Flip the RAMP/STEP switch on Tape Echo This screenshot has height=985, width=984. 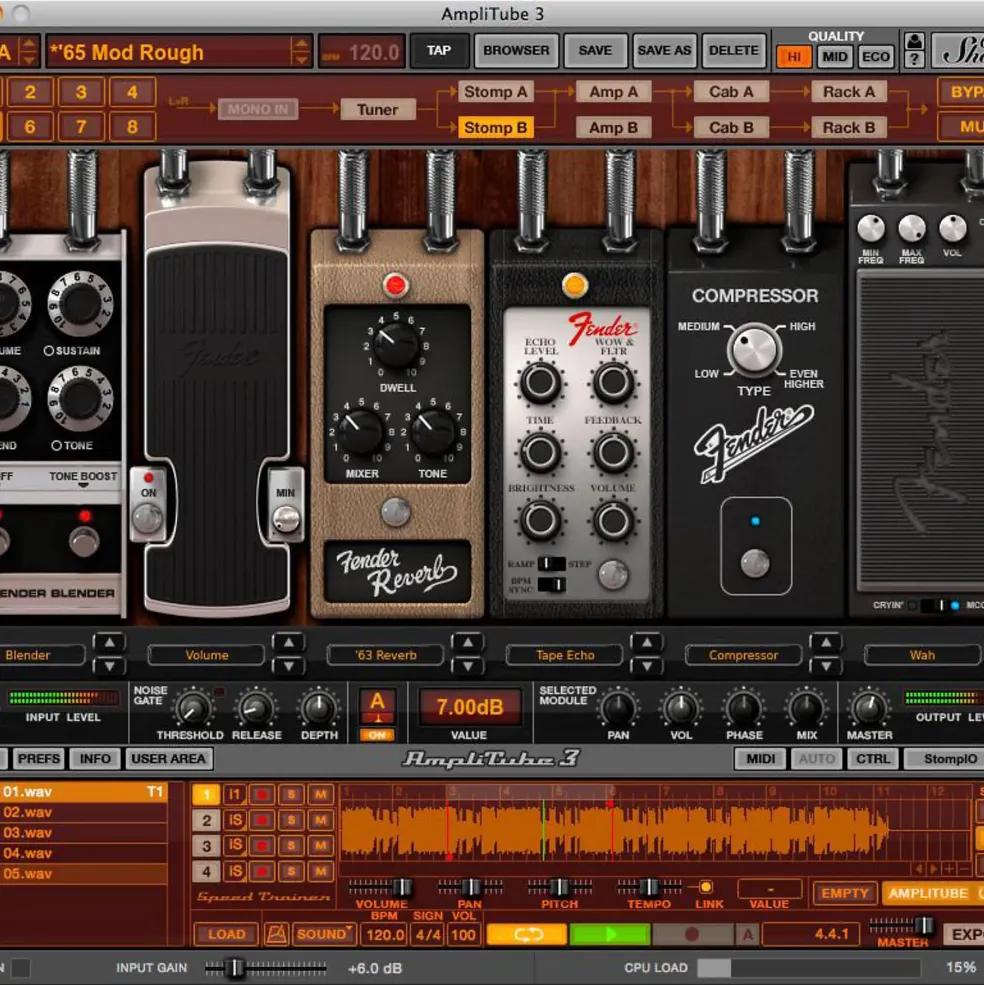point(551,563)
